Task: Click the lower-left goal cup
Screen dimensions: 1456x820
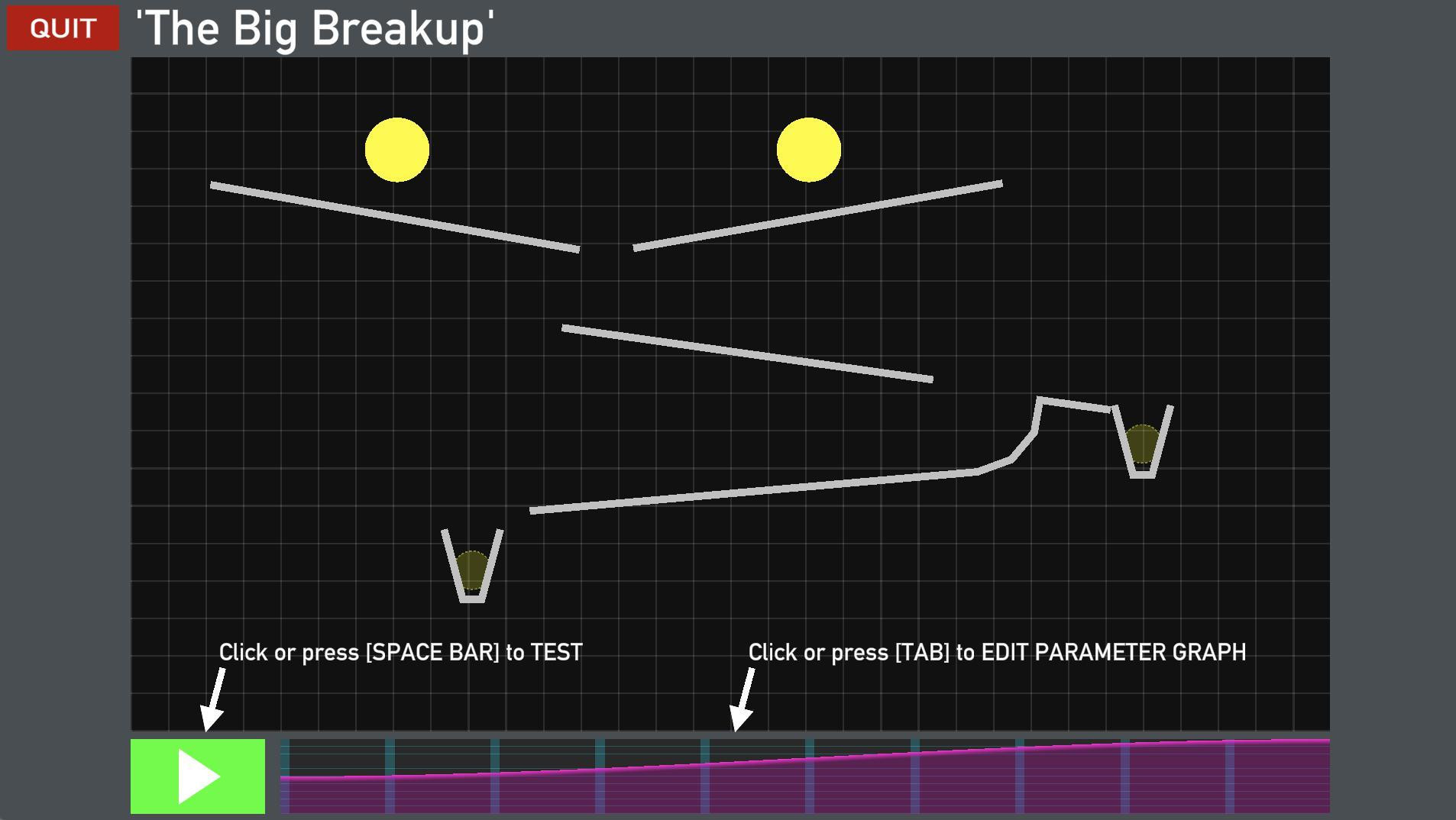Action: [472, 566]
